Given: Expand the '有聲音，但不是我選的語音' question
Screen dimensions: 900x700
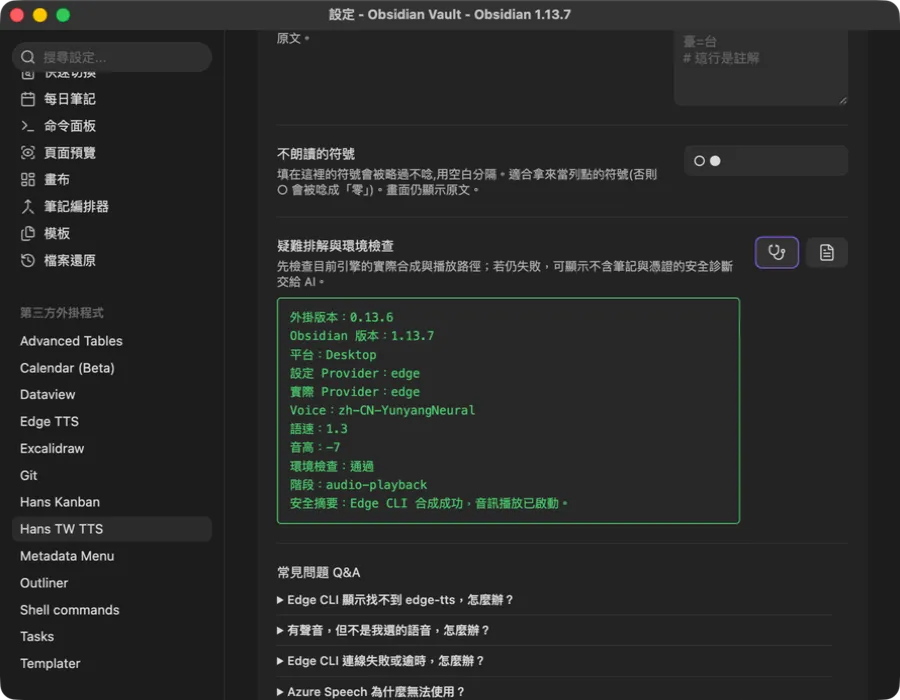Looking at the screenshot, I should 383,631.
